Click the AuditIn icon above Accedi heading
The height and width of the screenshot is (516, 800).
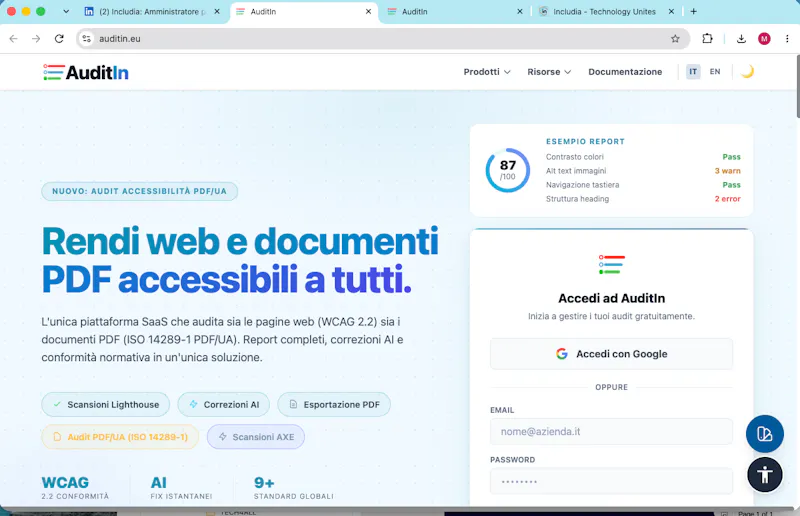click(x=611, y=264)
